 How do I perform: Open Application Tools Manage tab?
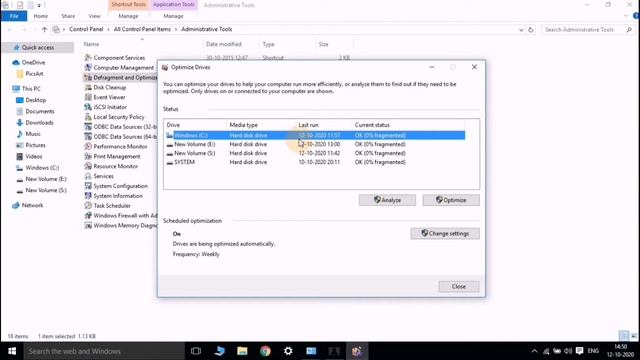(173, 16)
